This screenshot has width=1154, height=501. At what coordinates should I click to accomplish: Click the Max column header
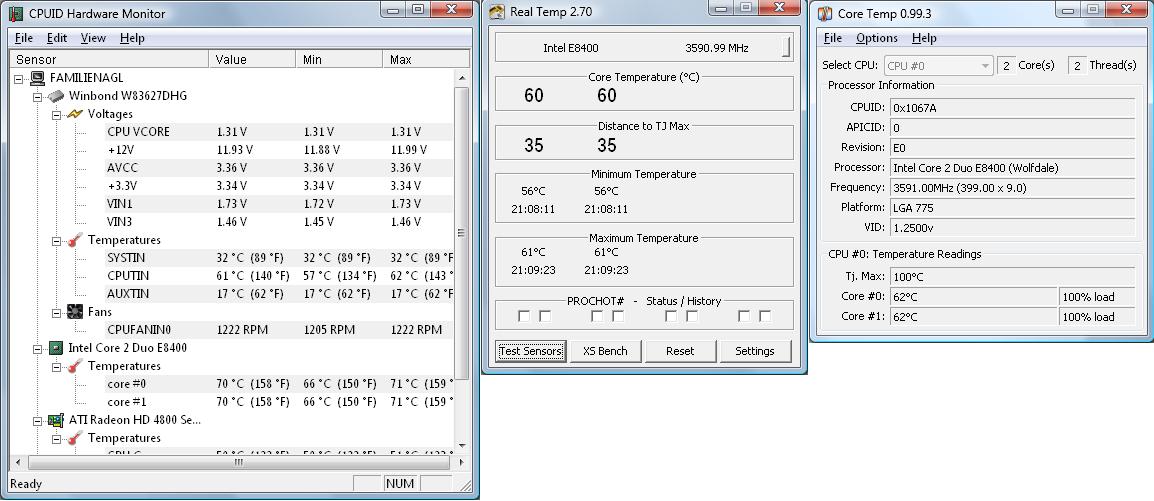(x=426, y=60)
